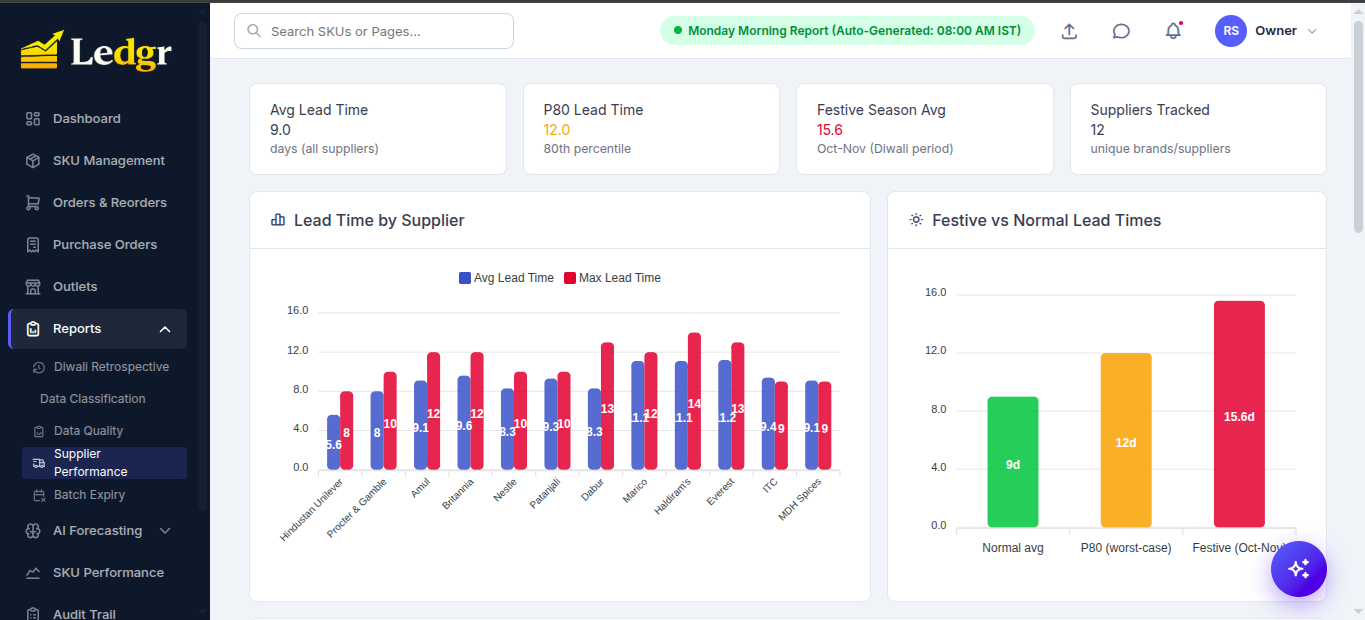The width and height of the screenshot is (1365, 620).
Task: Open the notifications bell
Action: click(x=1174, y=31)
